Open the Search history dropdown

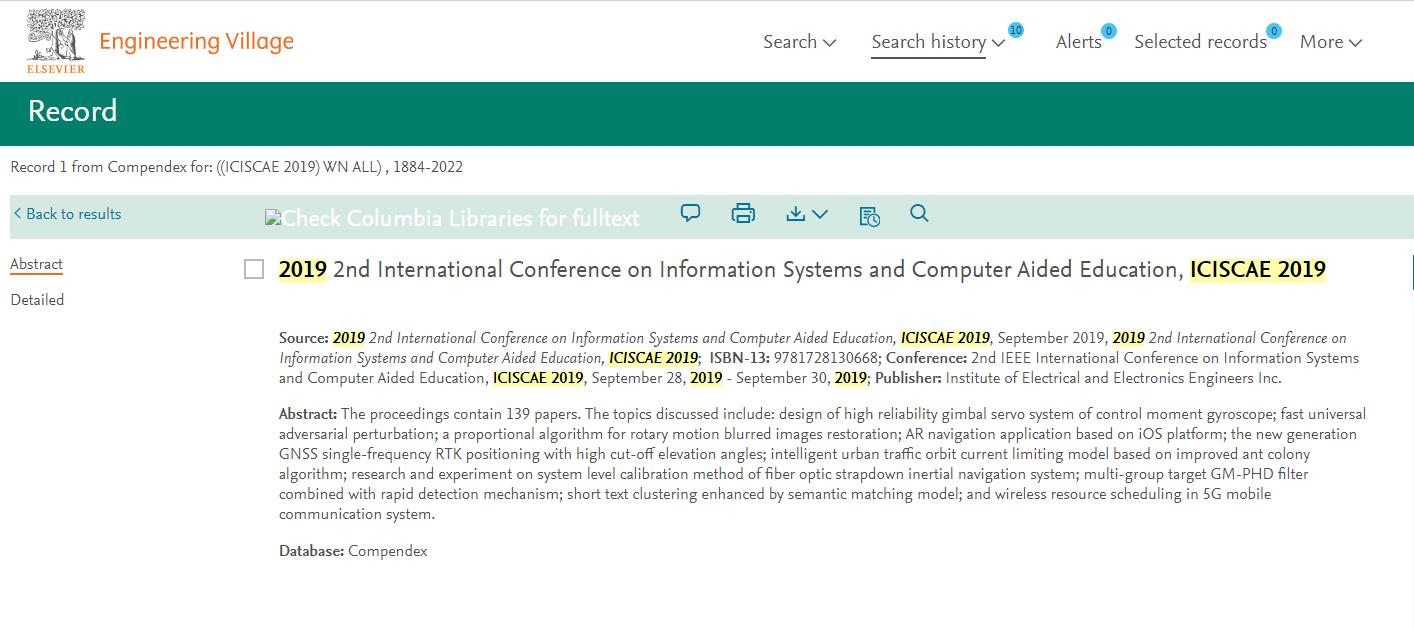938,41
